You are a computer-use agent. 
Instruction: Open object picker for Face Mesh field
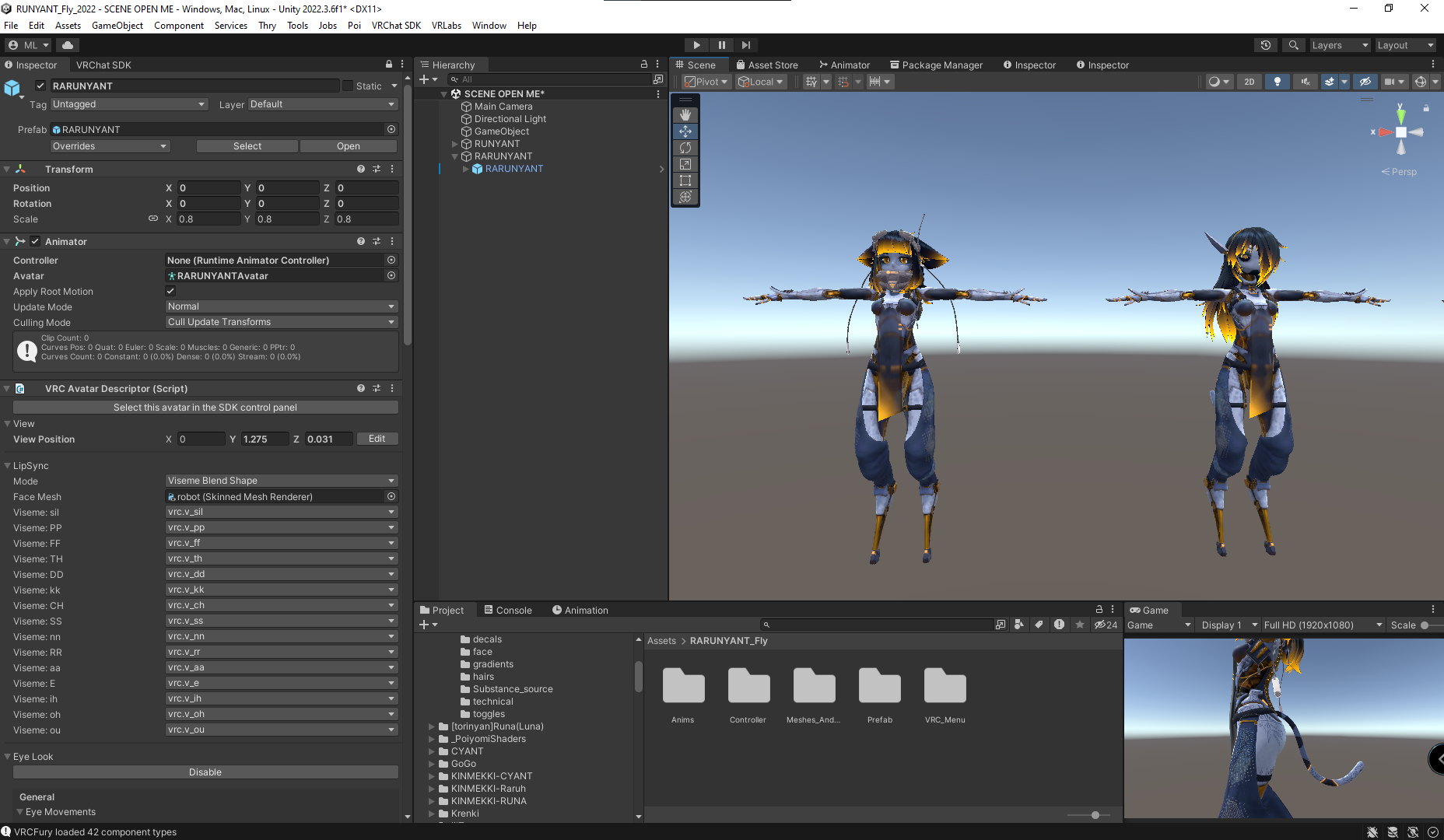(391, 496)
